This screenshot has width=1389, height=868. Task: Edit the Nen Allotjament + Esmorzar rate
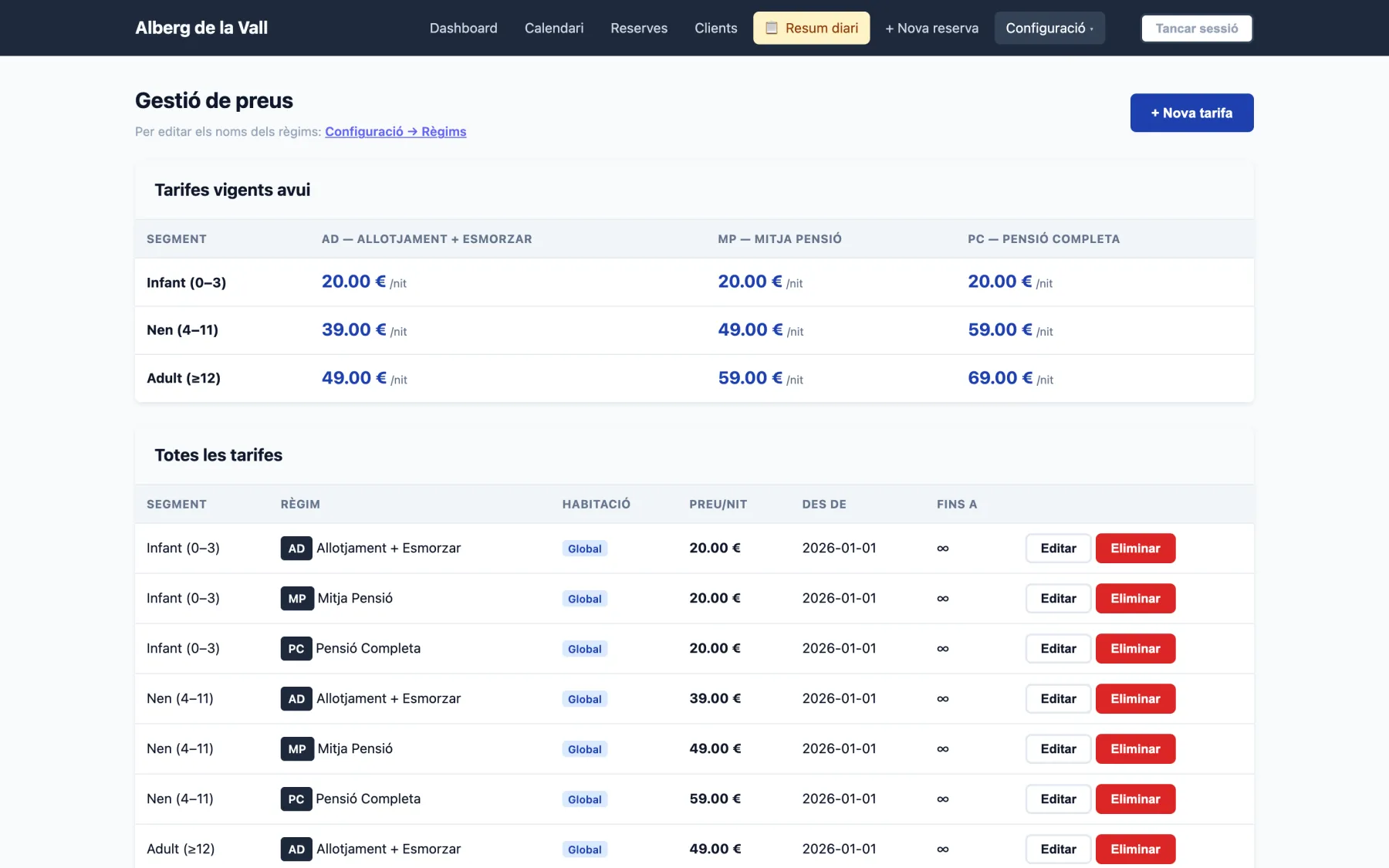click(1058, 698)
